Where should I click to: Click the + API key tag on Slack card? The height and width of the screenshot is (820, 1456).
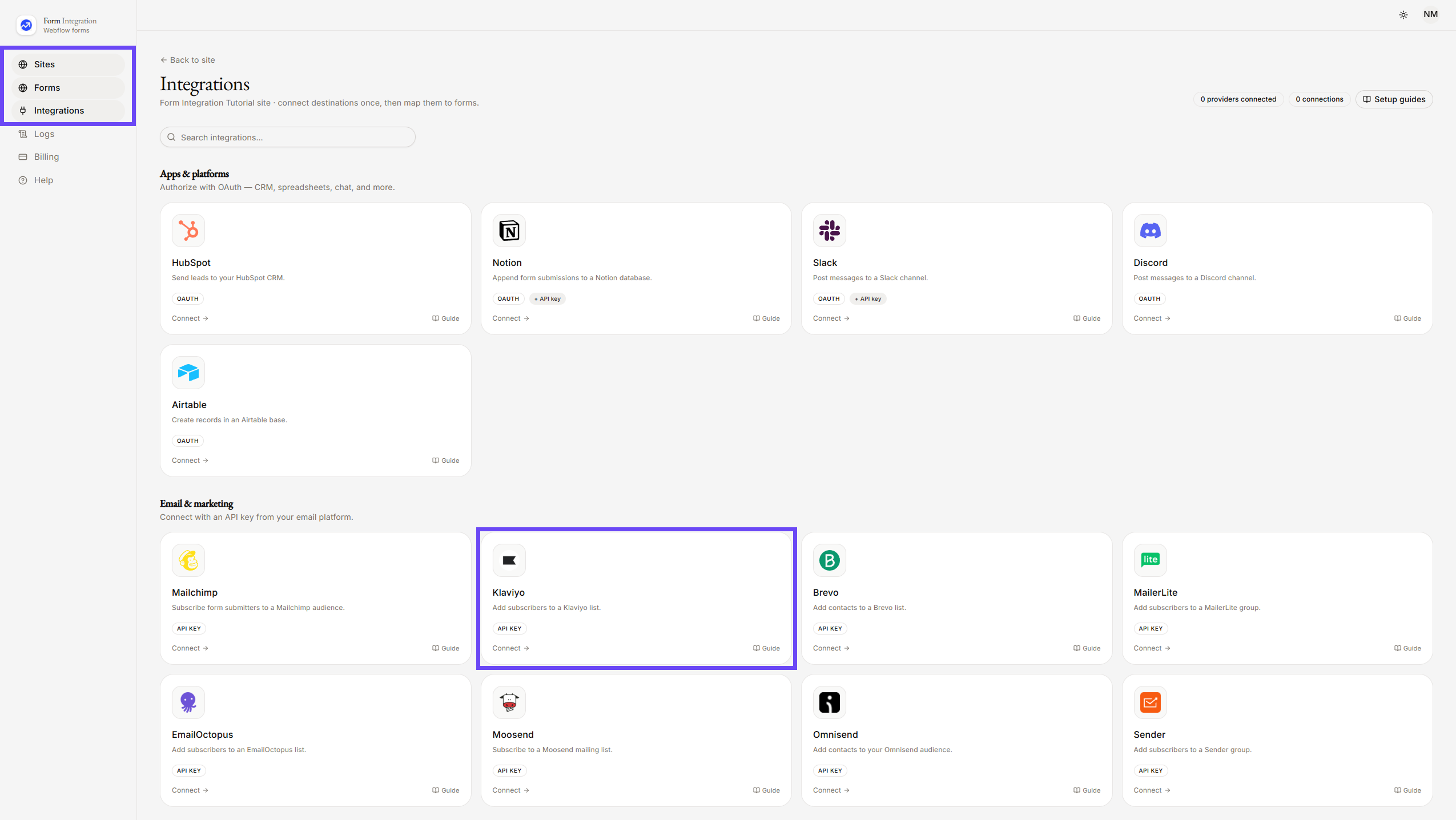[868, 298]
